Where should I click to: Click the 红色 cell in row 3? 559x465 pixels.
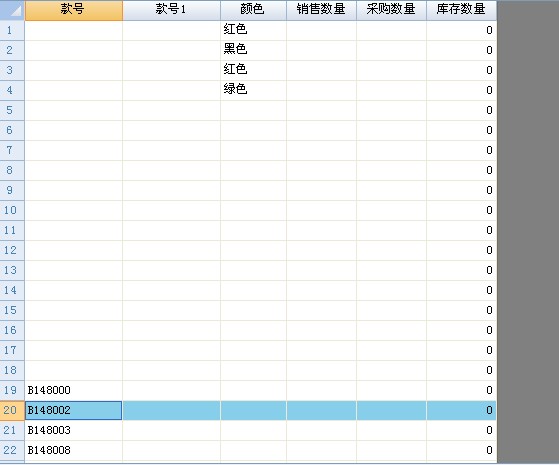(x=253, y=70)
